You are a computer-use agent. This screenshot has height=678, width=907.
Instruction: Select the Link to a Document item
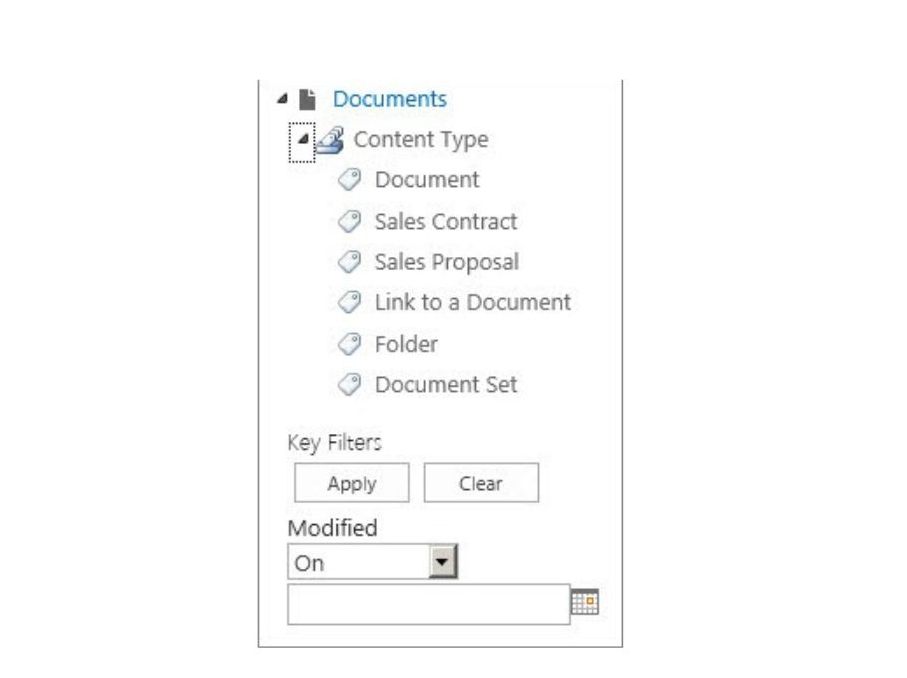(472, 302)
